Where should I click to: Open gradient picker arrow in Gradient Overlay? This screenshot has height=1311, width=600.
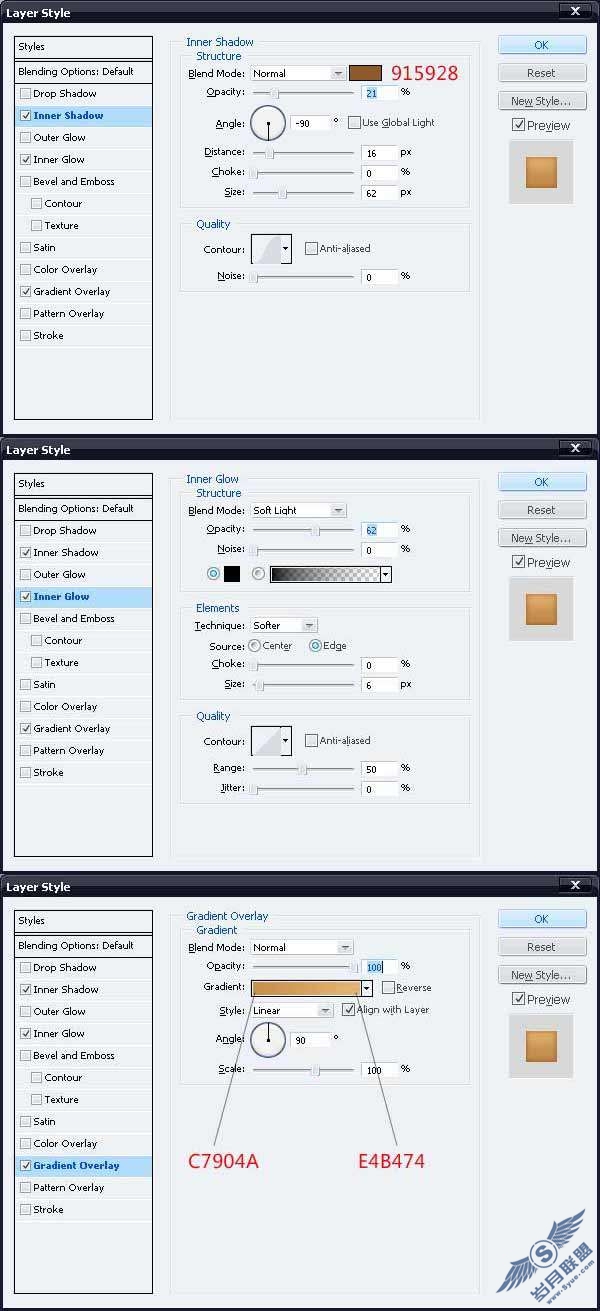pos(367,988)
